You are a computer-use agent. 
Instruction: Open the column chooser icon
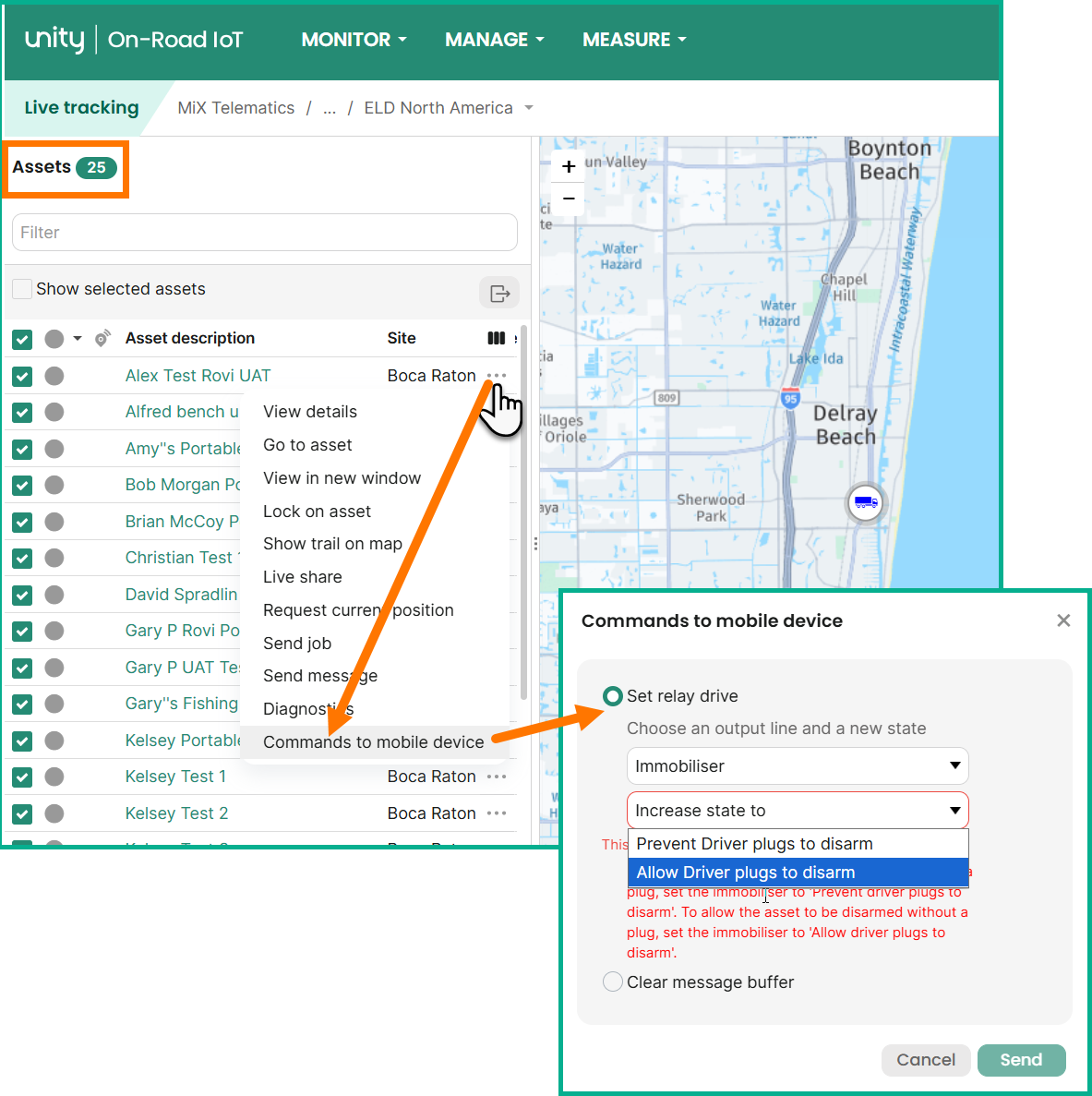coord(496,339)
